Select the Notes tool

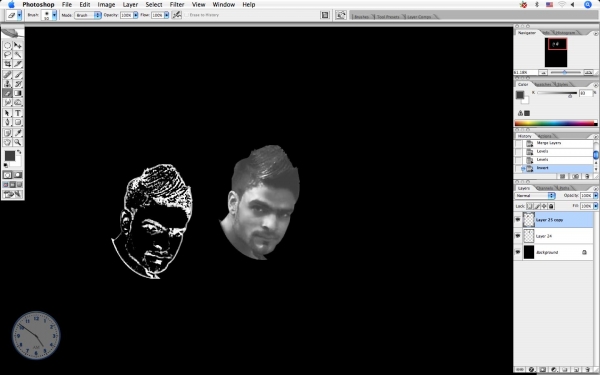tap(7, 133)
